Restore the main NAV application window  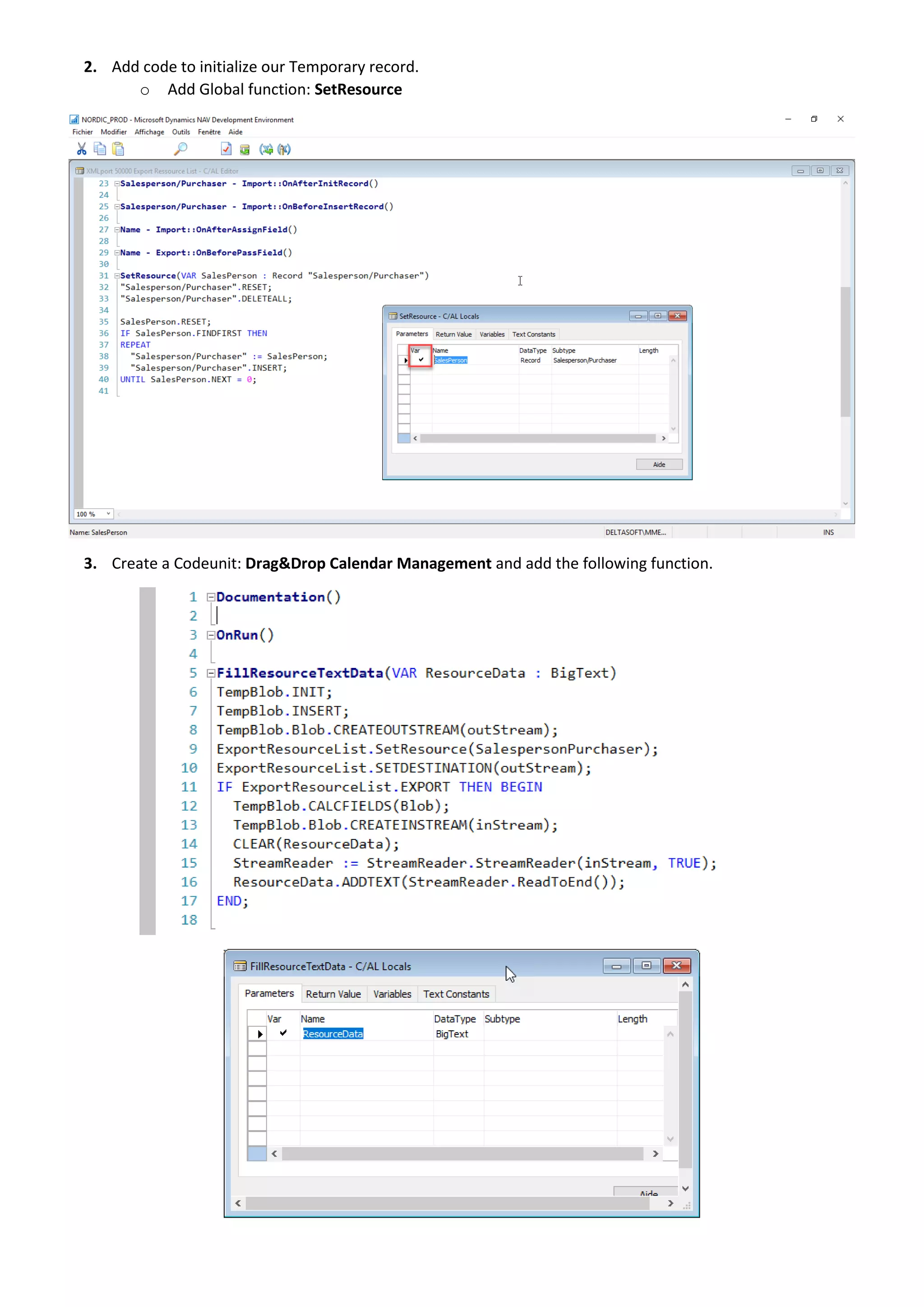[814, 119]
